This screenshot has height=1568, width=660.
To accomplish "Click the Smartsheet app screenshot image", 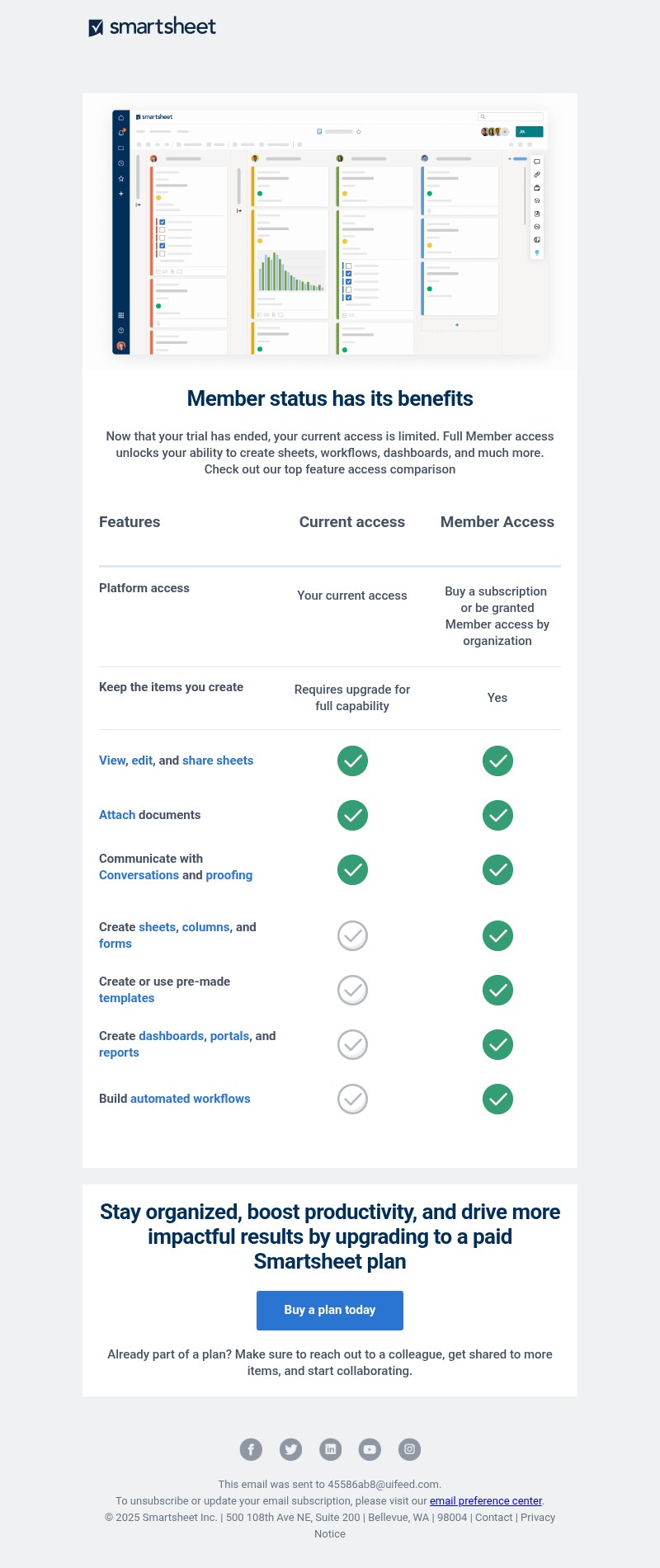I will [x=330, y=232].
